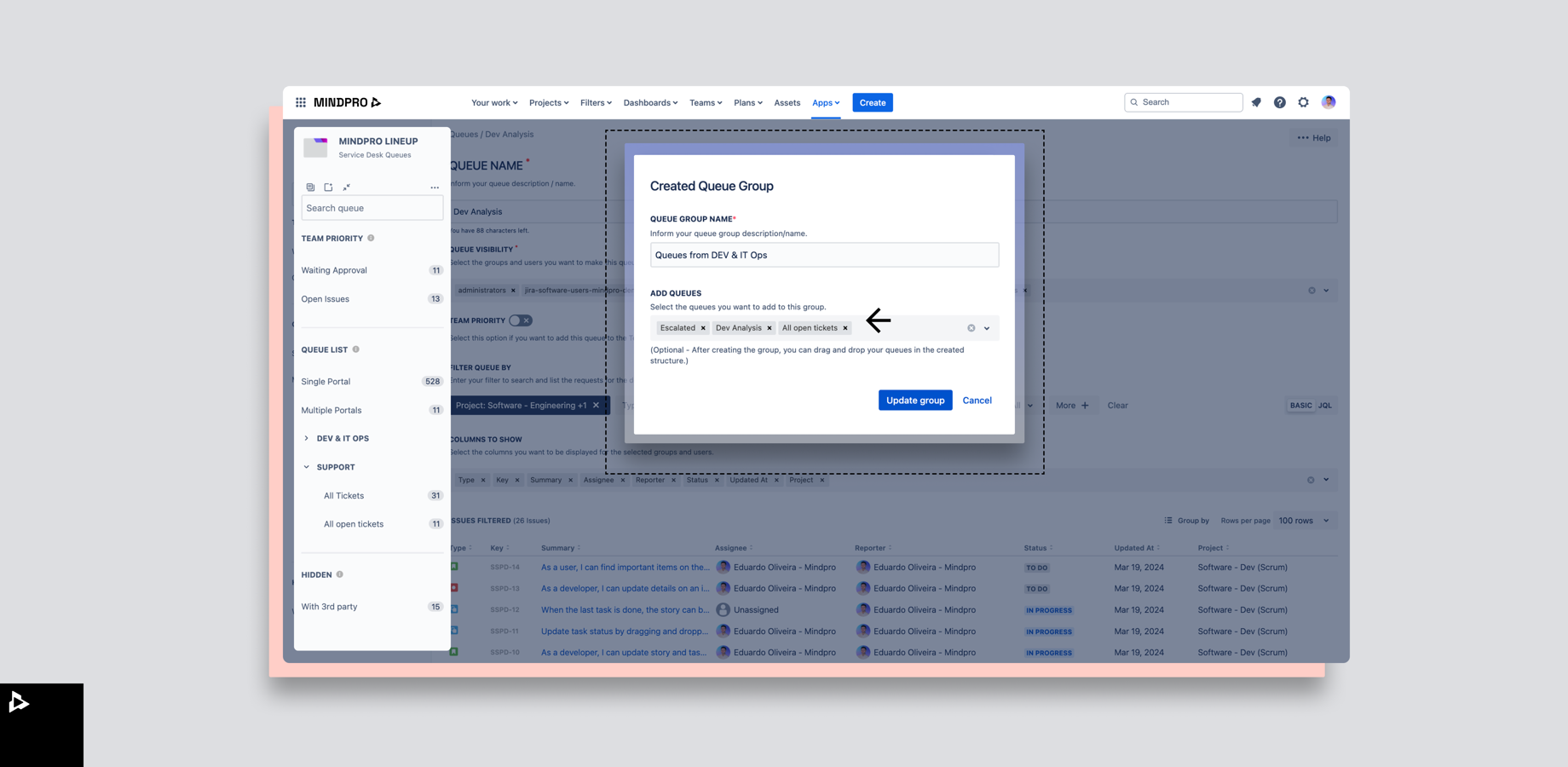Open the Dashboards menu

[650, 102]
